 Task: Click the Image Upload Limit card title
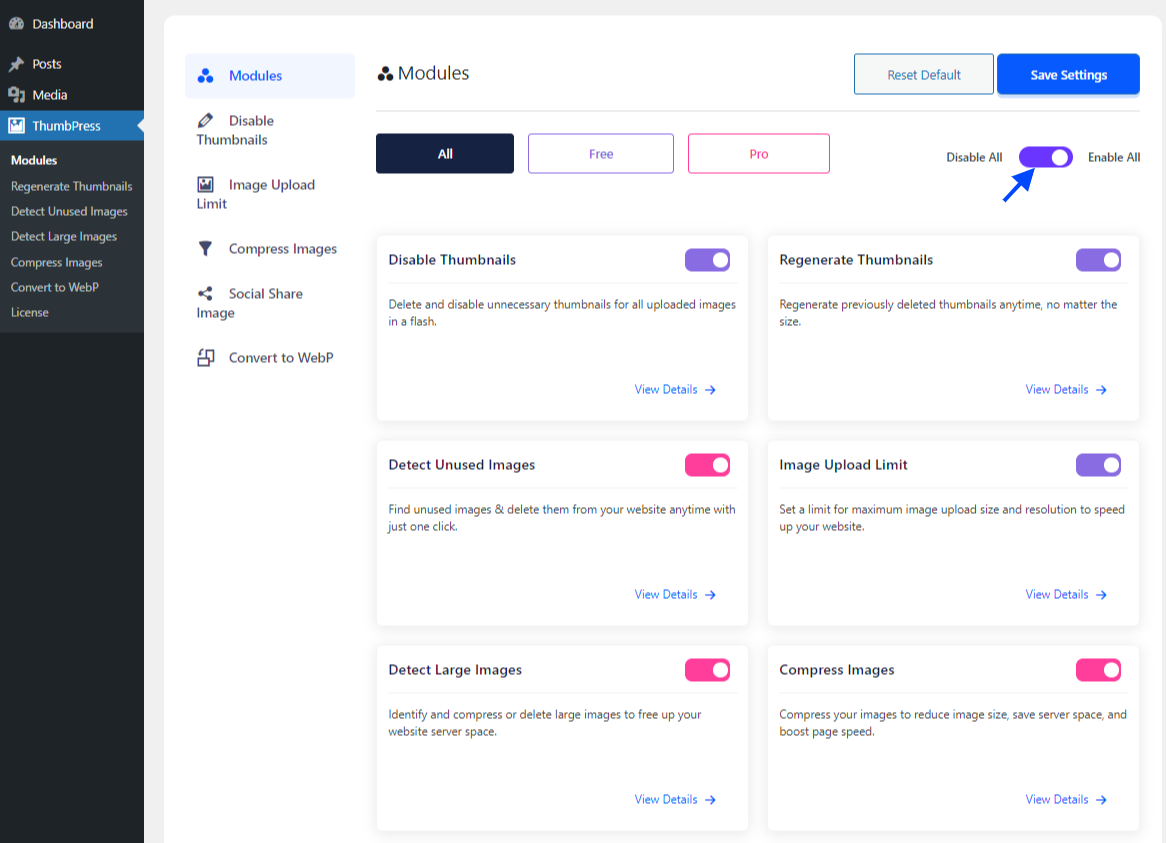point(843,465)
